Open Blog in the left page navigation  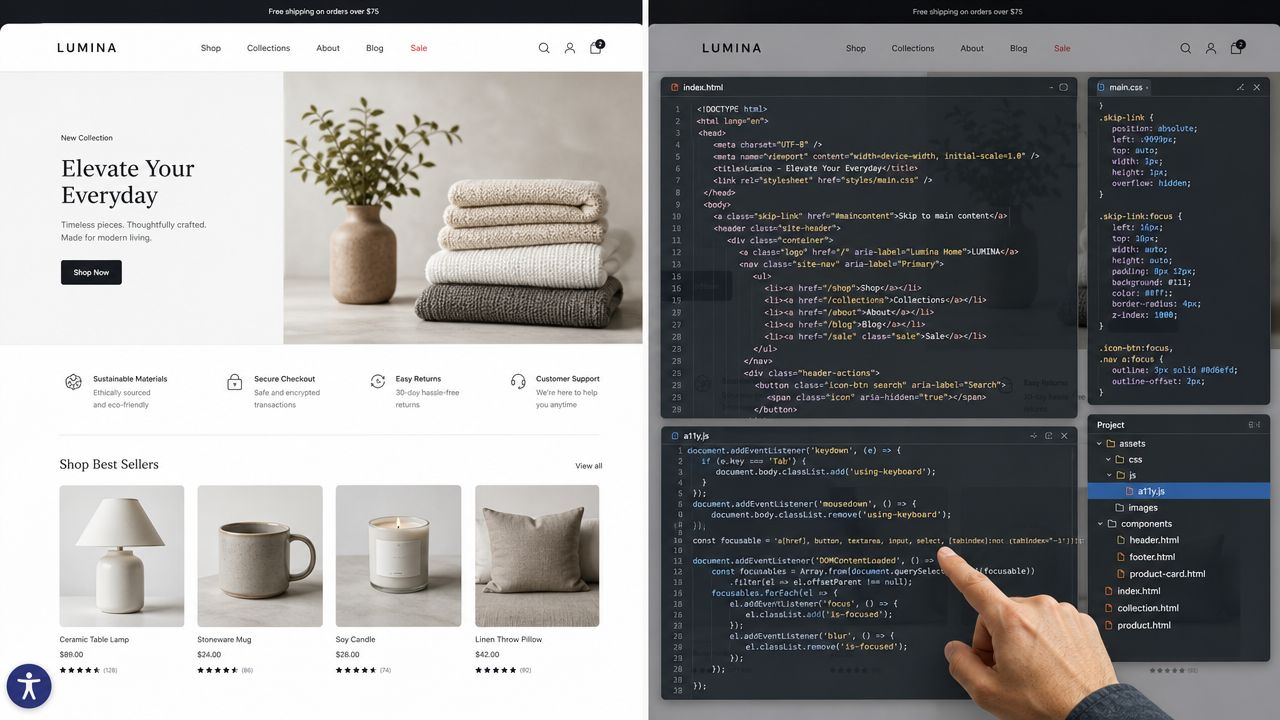pyautogui.click(x=375, y=48)
